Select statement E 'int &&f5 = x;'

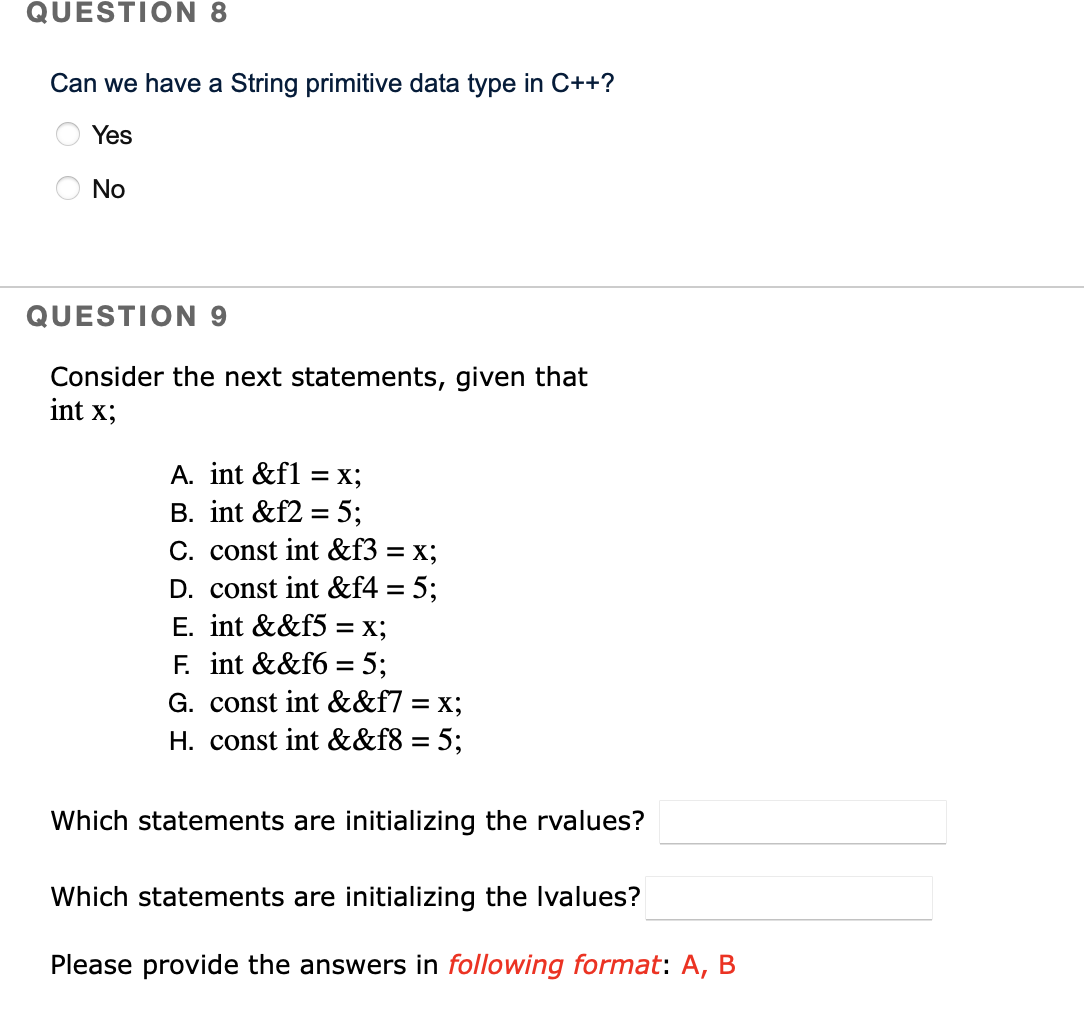point(278,626)
